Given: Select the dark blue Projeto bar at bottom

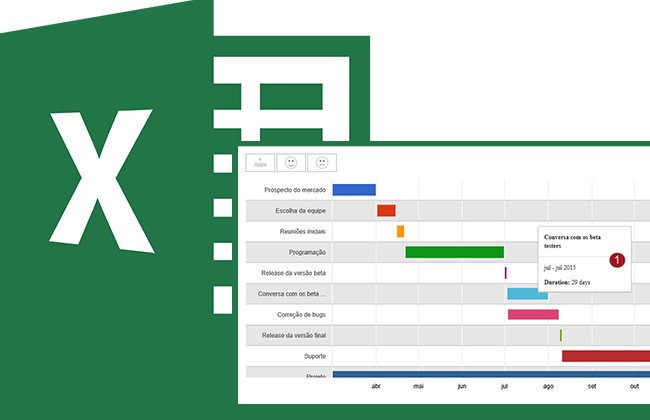Looking at the screenshot, I should pyautogui.click(x=491, y=374).
